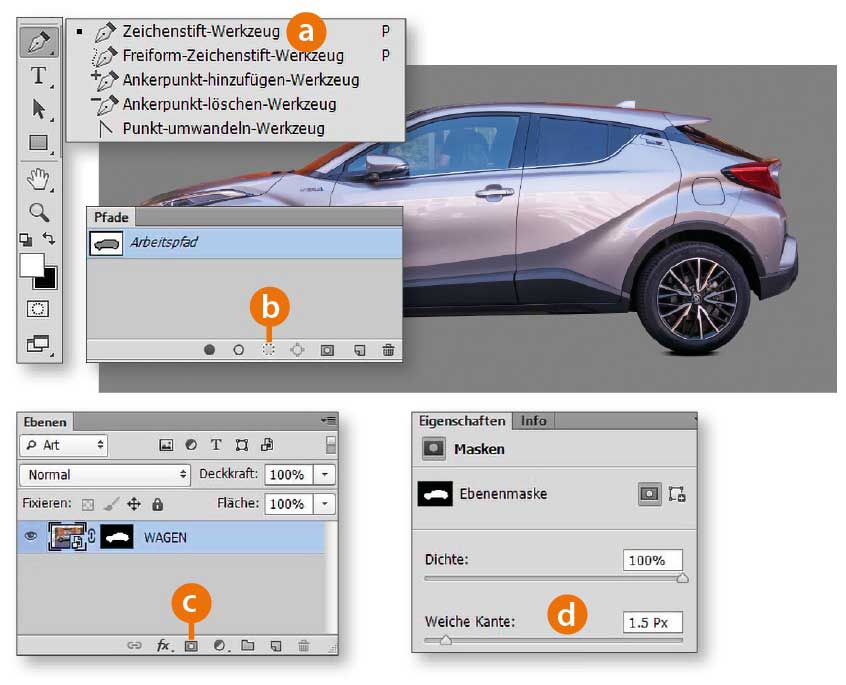Screen dimensions: 846x685
Task: Load path as selection icon
Action: 268,350
